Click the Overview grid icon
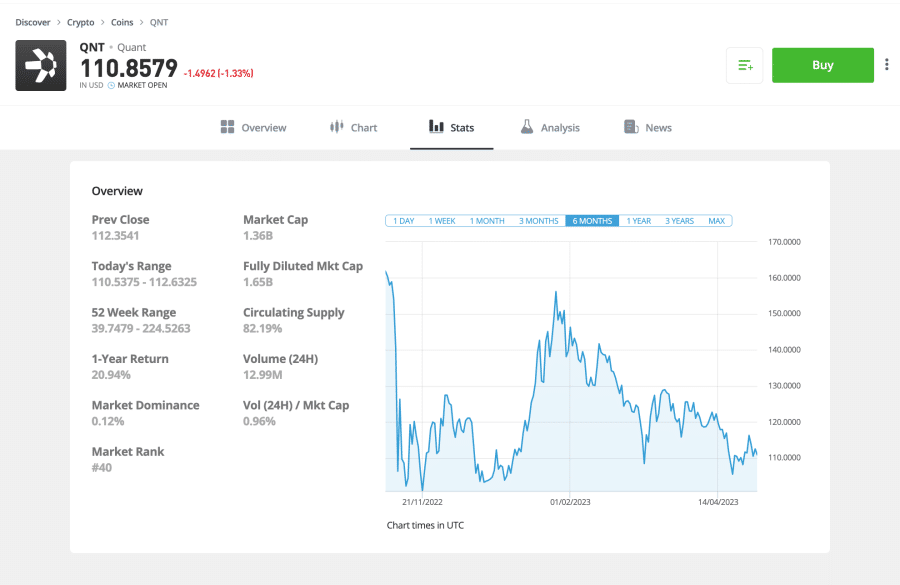Viewport: 900px width, 585px height. coord(227,127)
